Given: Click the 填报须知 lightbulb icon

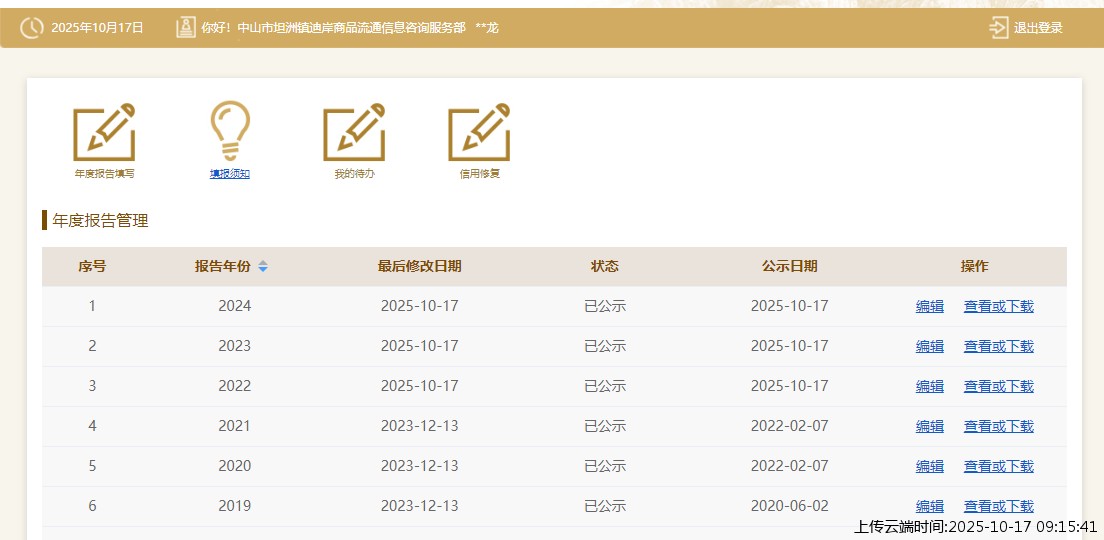Looking at the screenshot, I should point(230,131).
